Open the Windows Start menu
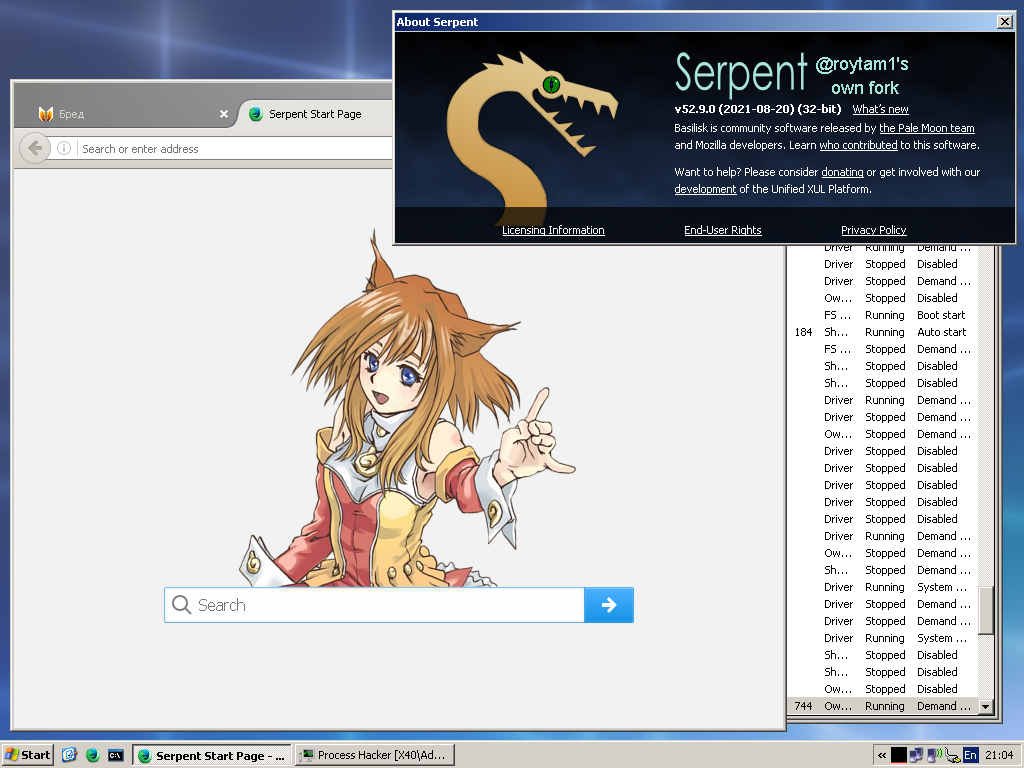This screenshot has height=768, width=1024. pos(27,755)
